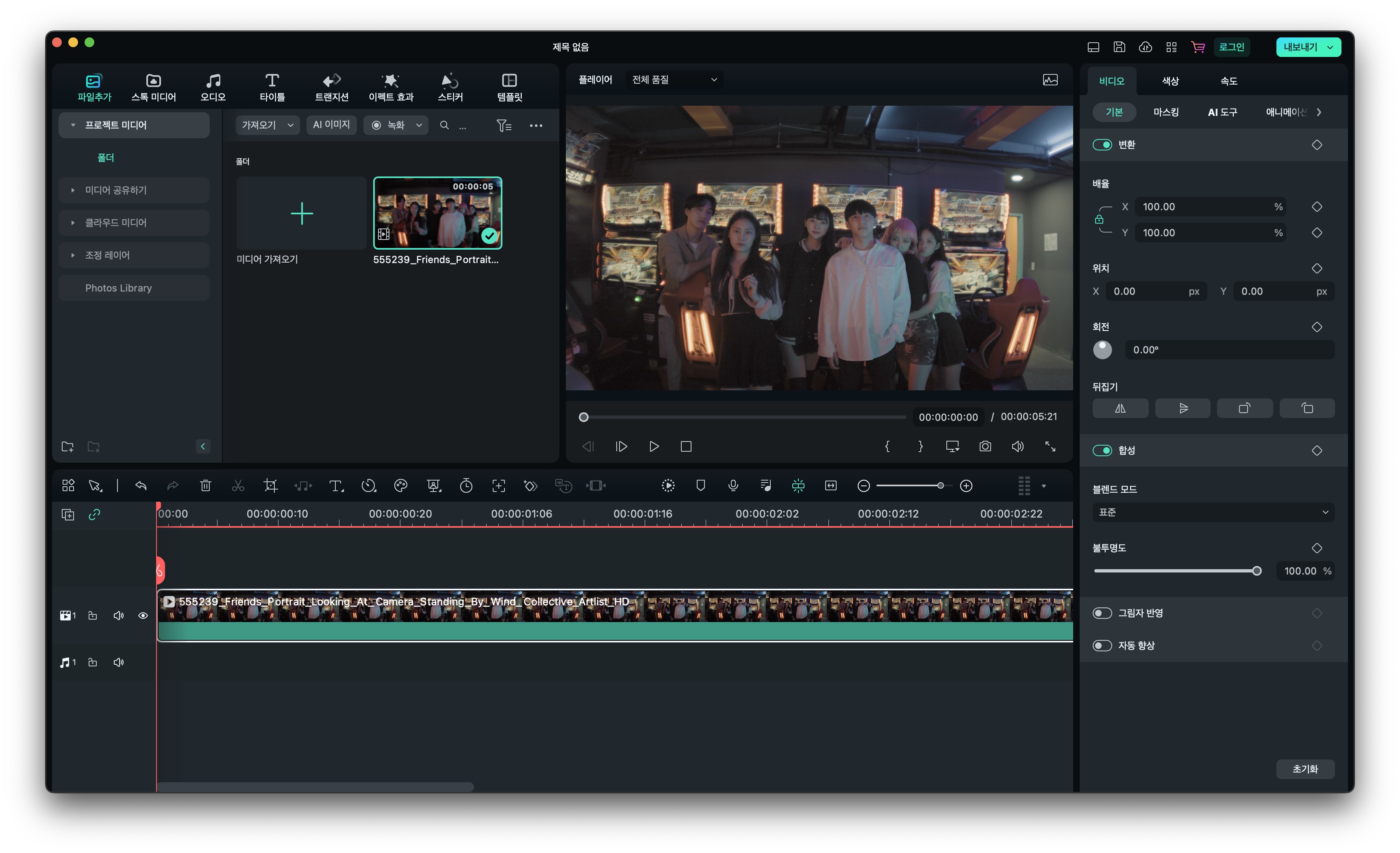Adjust the 불투명도 opacity slider
This screenshot has width=1400, height=853.
tap(1256, 570)
